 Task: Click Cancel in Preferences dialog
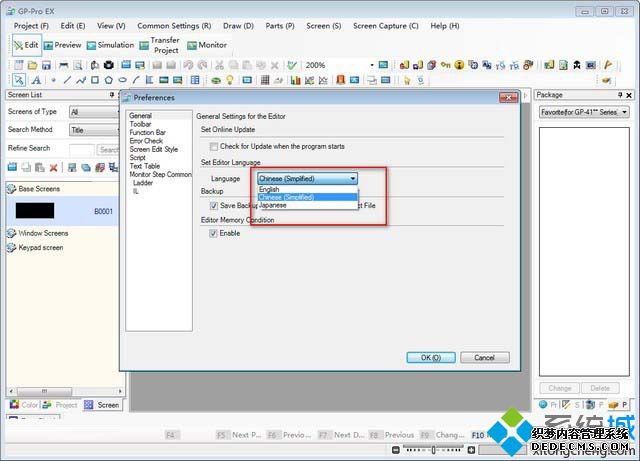485,358
